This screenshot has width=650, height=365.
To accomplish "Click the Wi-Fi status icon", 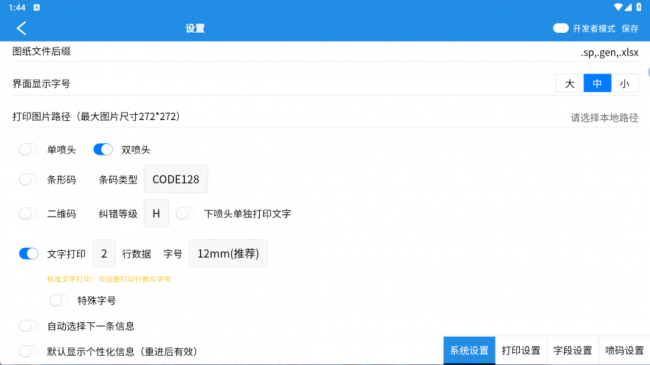I will coord(618,7).
